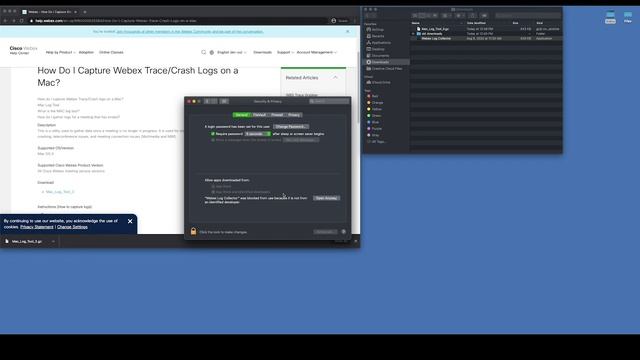
Task: Dismiss the cookie notice banner
Action: click(130, 221)
